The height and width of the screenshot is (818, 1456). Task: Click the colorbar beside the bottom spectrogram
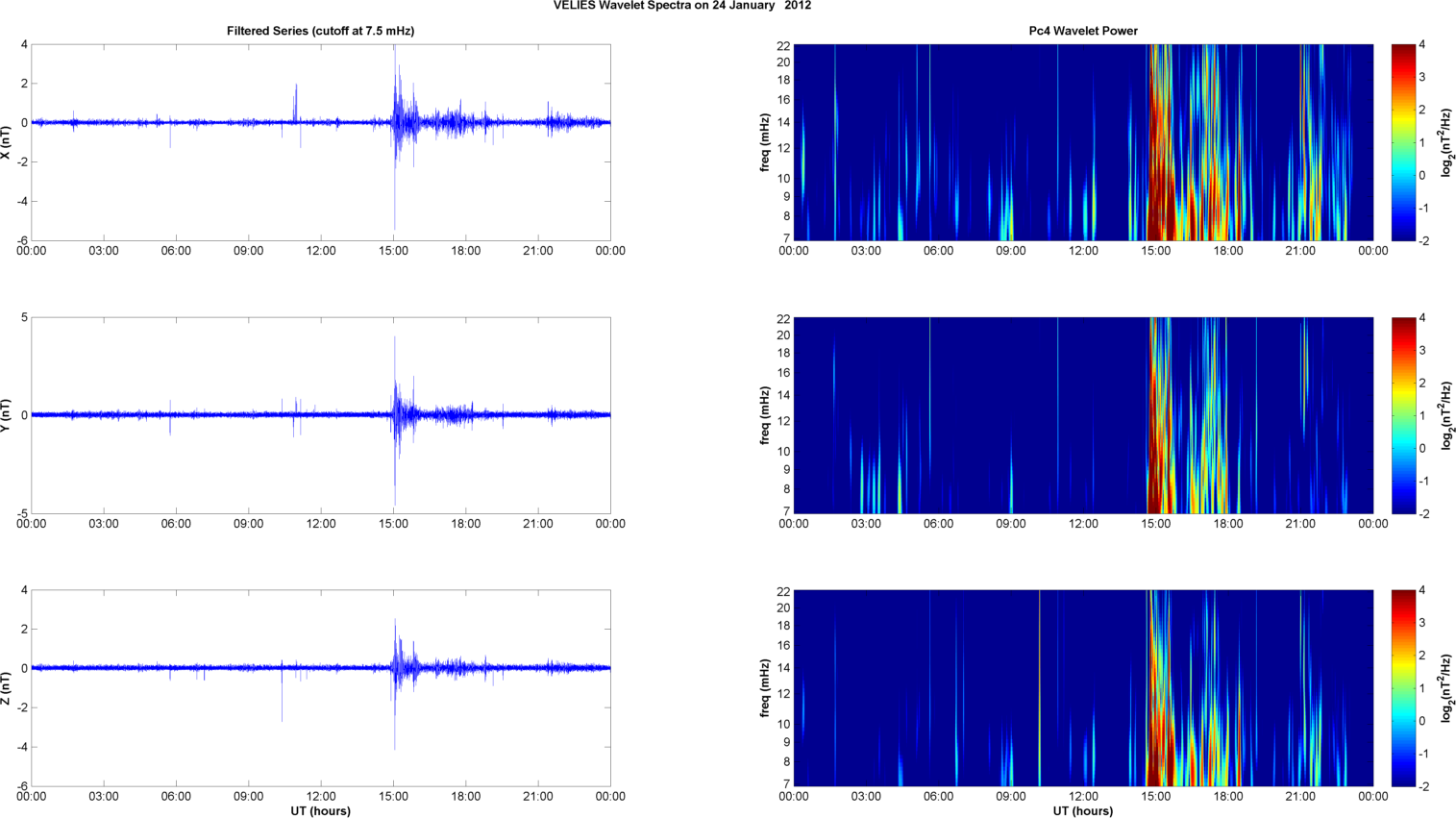[1403, 688]
